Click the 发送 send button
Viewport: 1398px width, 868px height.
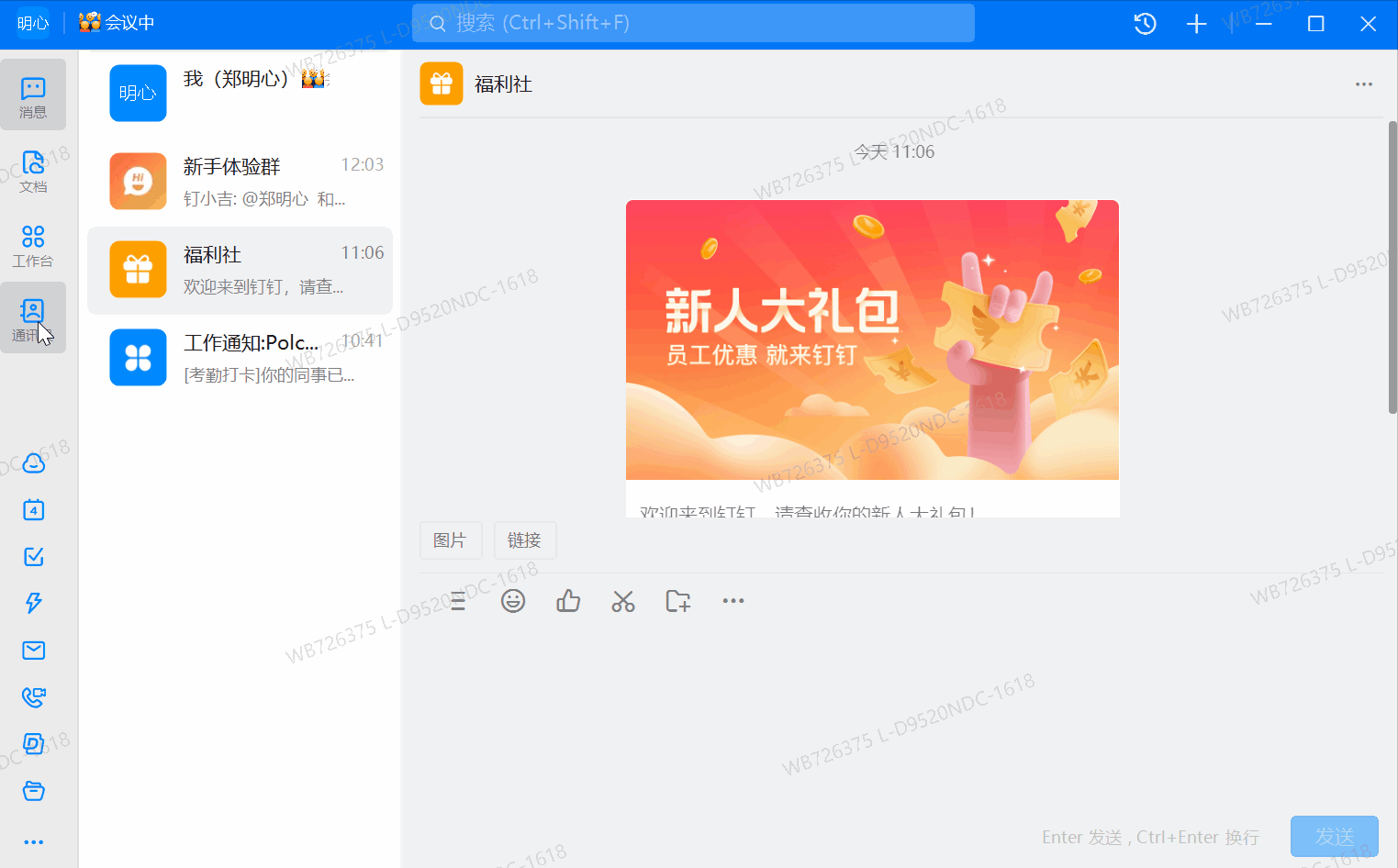(1335, 836)
